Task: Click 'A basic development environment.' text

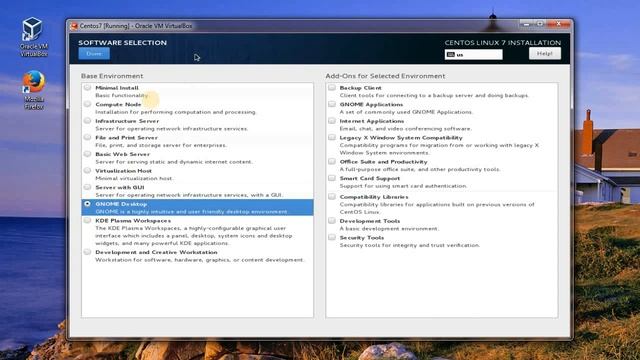Action: (x=389, y=229)
